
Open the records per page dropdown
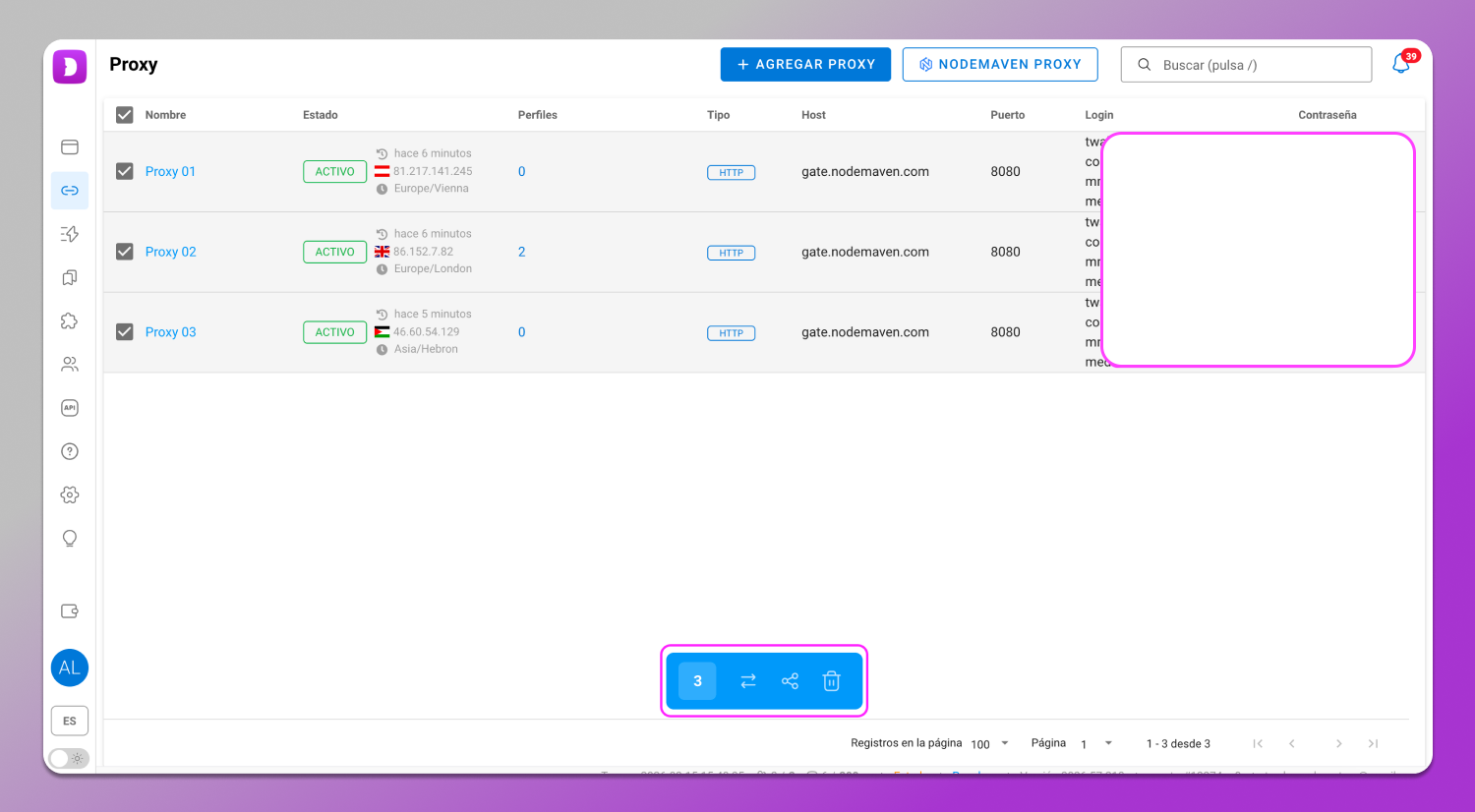pos(988,743)
